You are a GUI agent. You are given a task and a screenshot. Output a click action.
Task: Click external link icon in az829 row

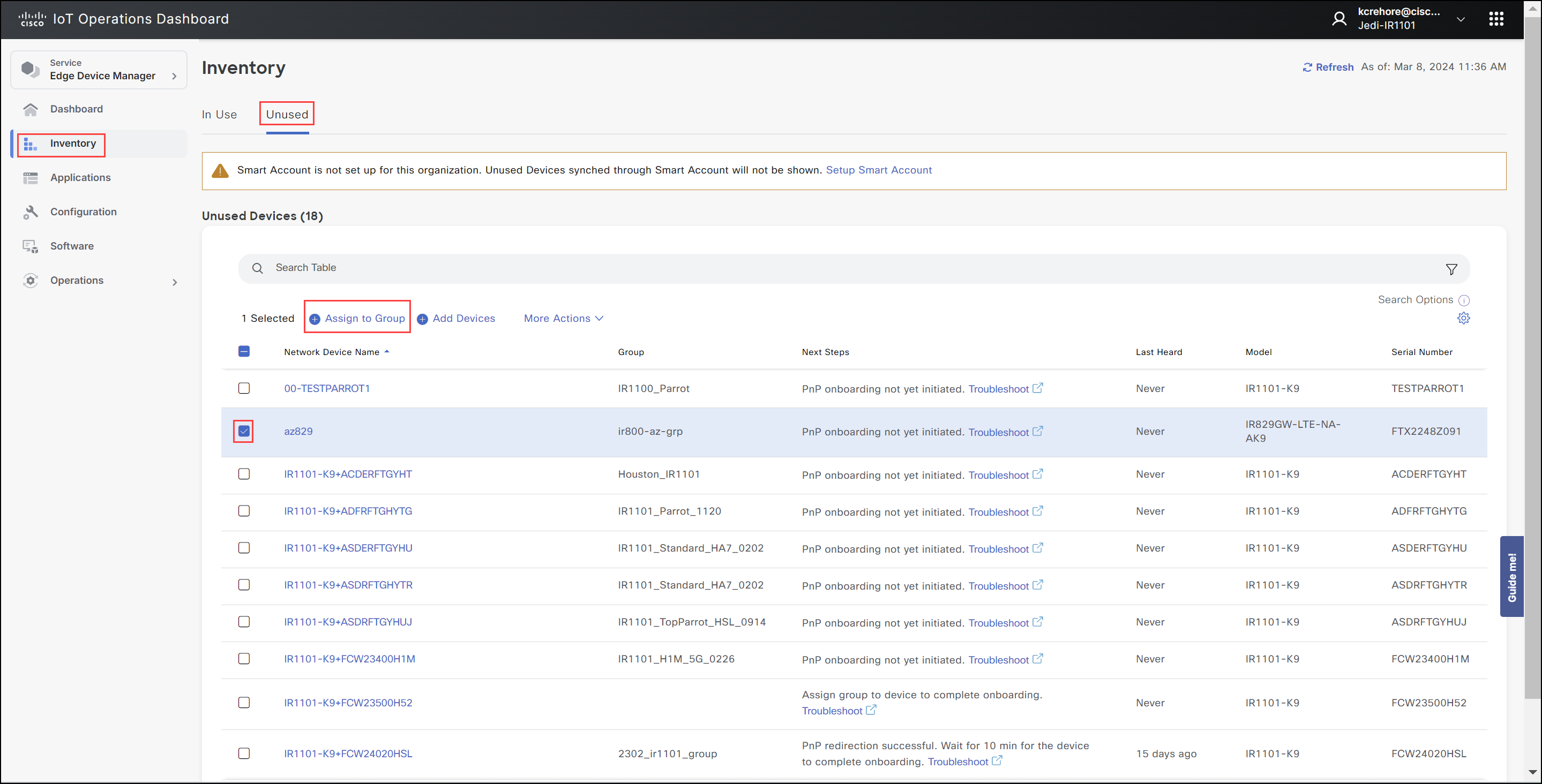click(x=1038, y=431)
